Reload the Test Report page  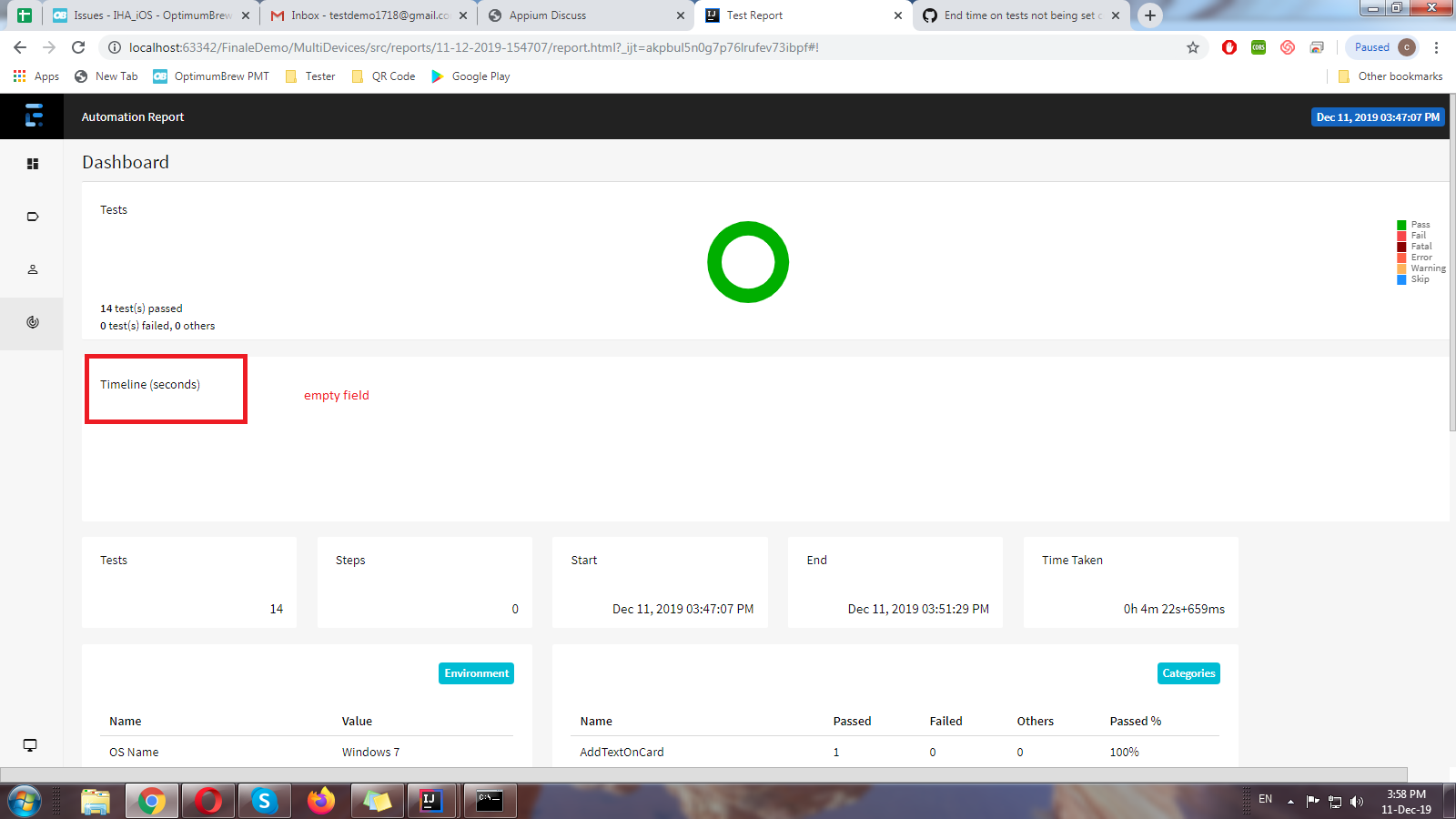point(78,47)
